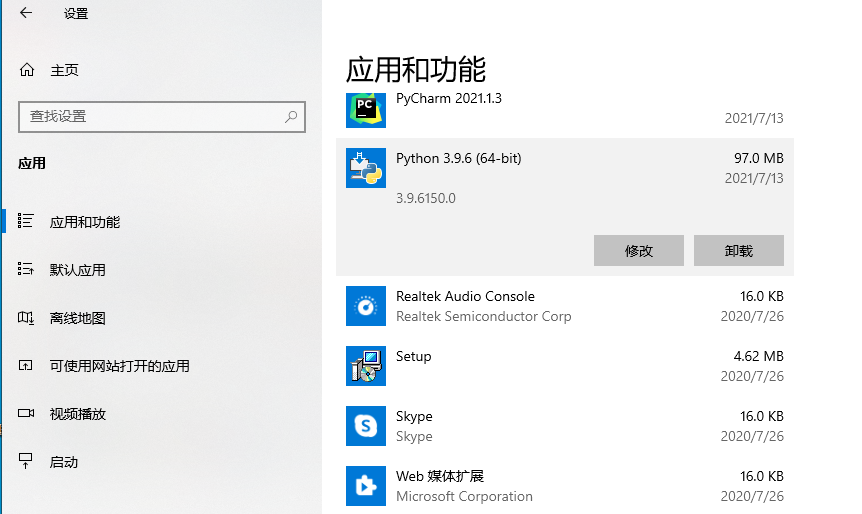Open 可使用网站打开的应用 page
Viewport: 862px width, 514px height.
click(119, 366)
